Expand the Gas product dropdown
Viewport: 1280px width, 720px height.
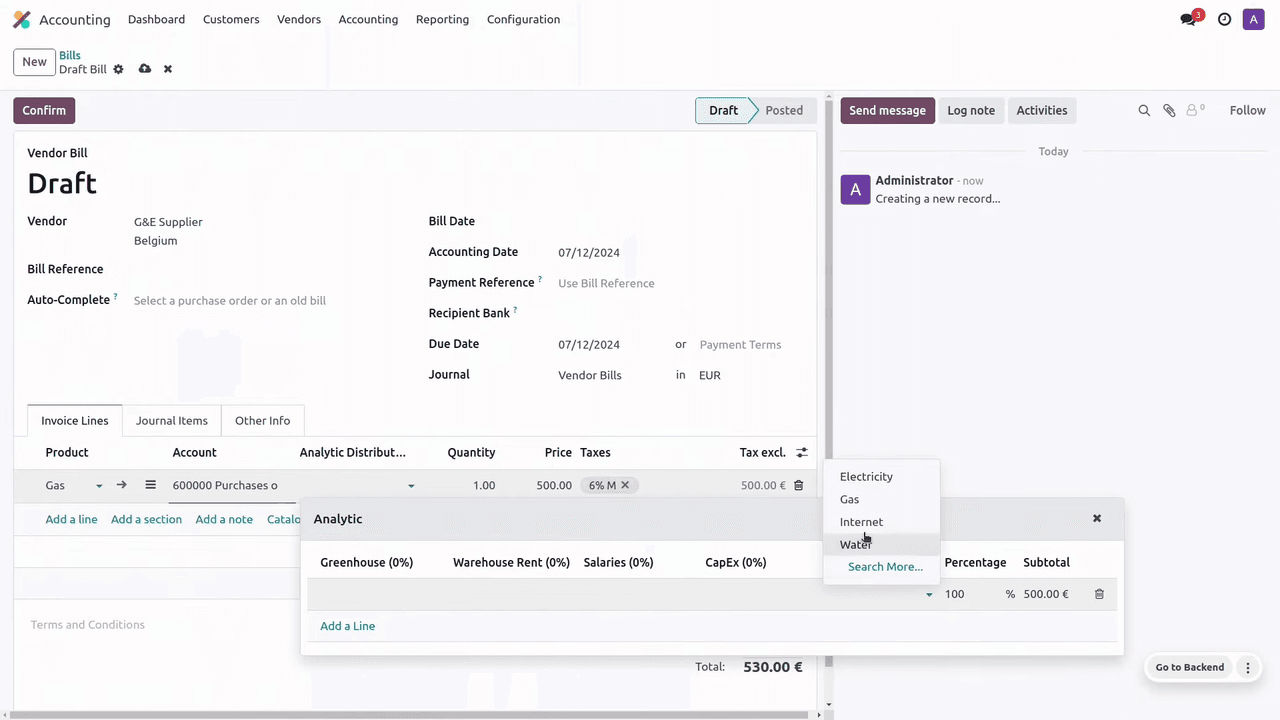pos(99,486)
